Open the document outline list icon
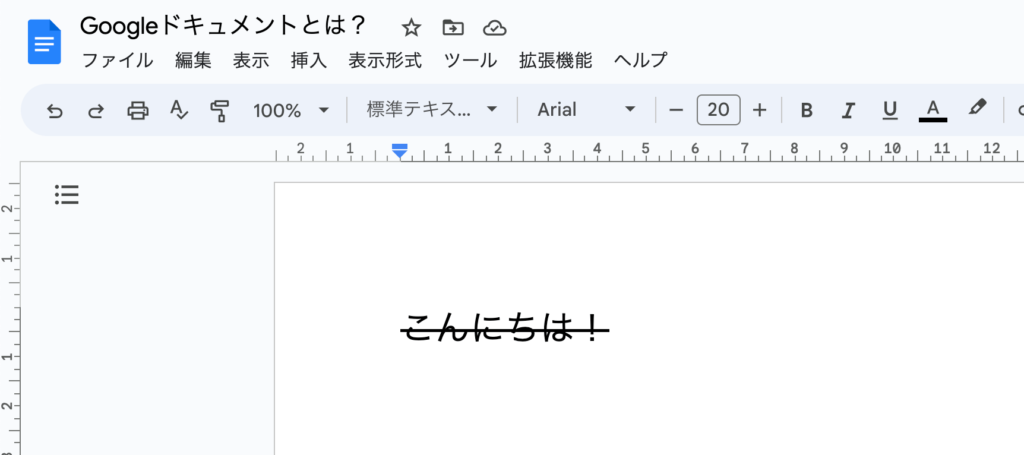 click(67, 194)
